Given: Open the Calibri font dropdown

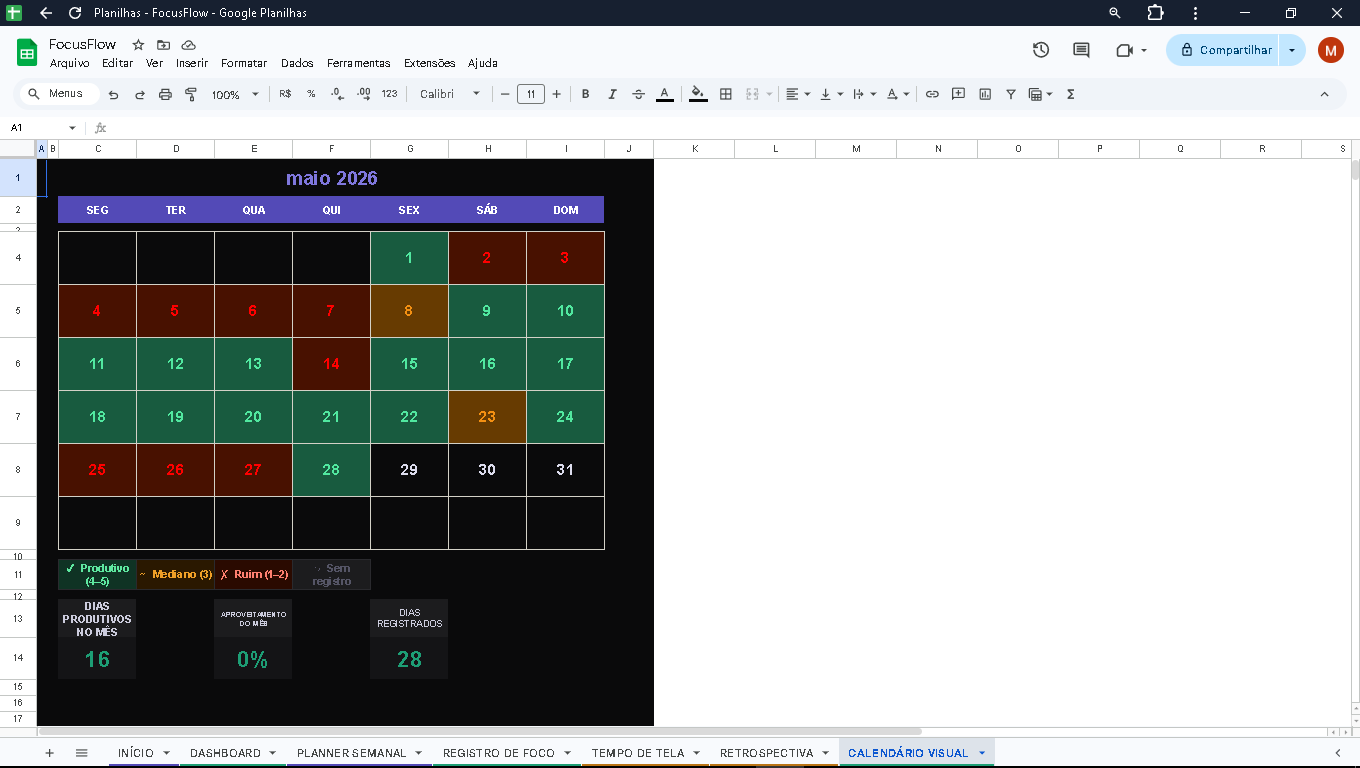Looking at the screenshot, I should (450, 94).
